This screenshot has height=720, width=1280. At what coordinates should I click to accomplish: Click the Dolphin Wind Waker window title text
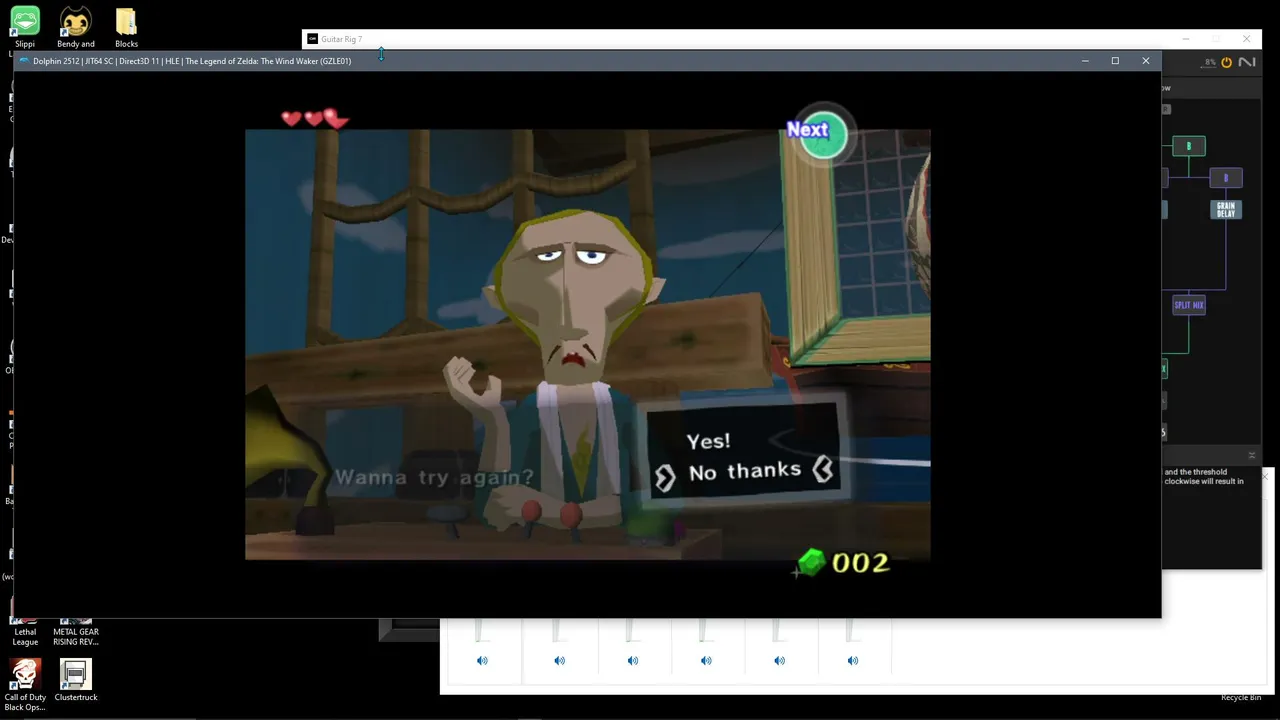click(x=192, y=61)
